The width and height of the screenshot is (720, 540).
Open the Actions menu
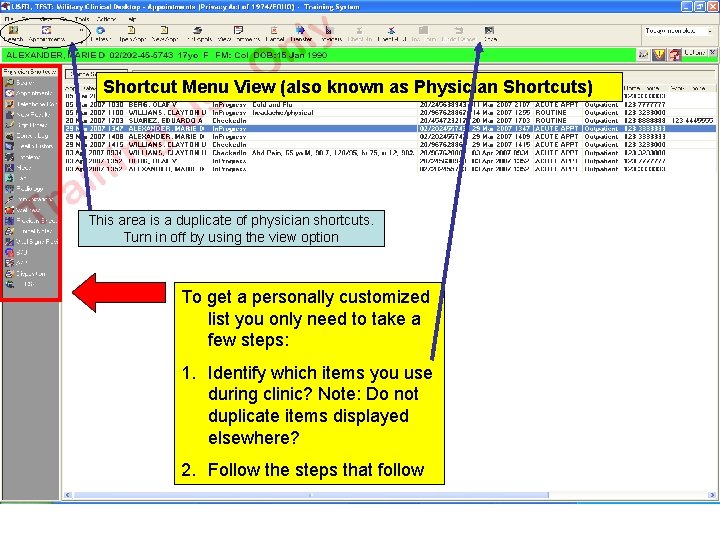(107, 19)
